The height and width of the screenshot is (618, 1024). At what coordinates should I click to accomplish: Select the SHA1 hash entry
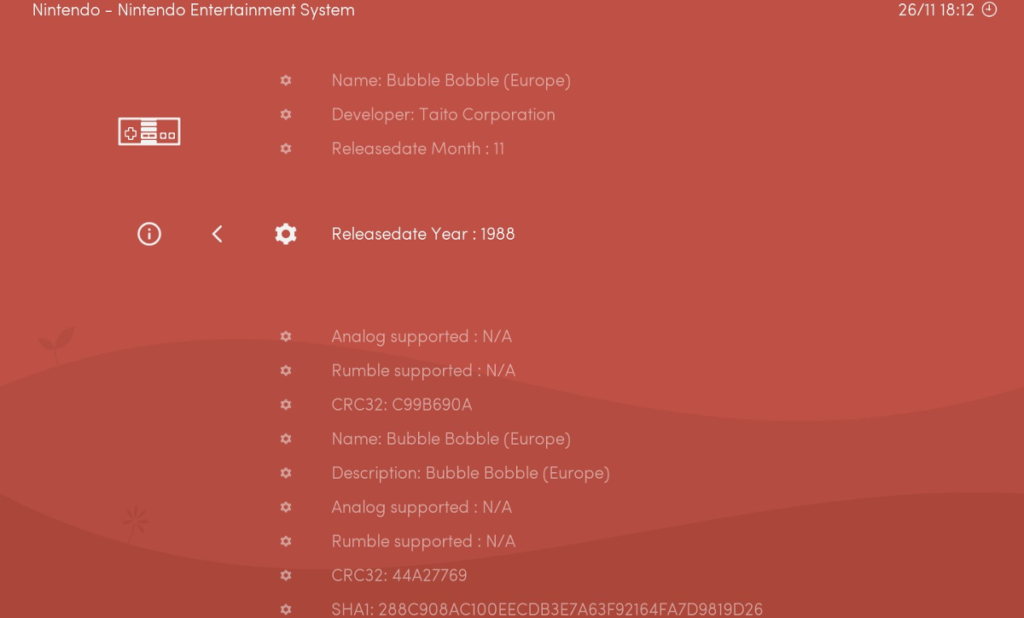click(x=547, y=609)
